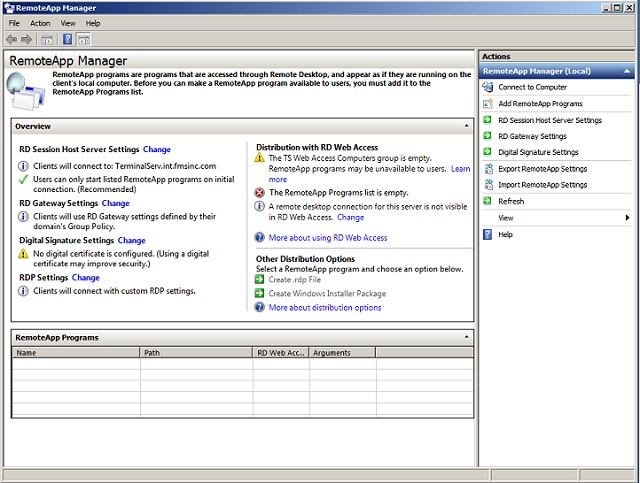Click the Add RemoteApp Programs icon
This screenshot has height=483, width=640.
click(488, 104)
